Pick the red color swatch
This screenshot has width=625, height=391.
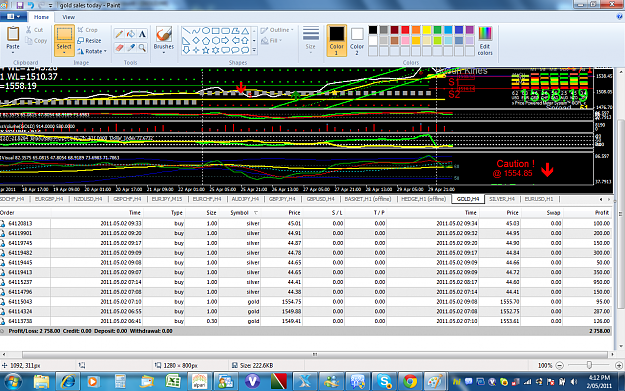pyautogui.click(x=405, y=30)
